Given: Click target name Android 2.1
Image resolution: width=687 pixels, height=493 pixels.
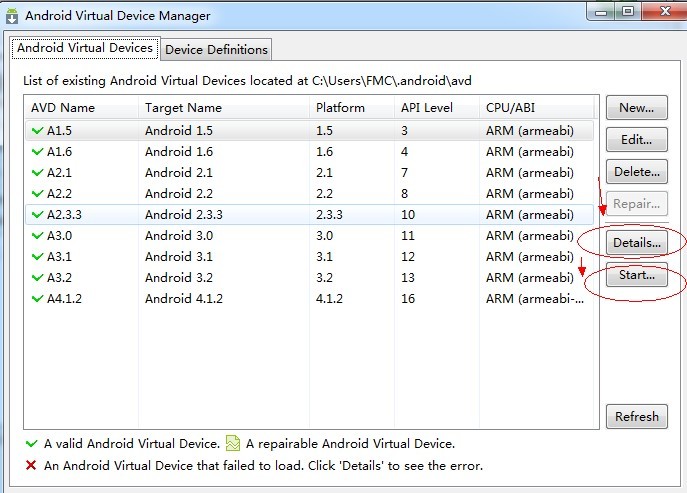Looking at the screenshot, I should point(179,173).
